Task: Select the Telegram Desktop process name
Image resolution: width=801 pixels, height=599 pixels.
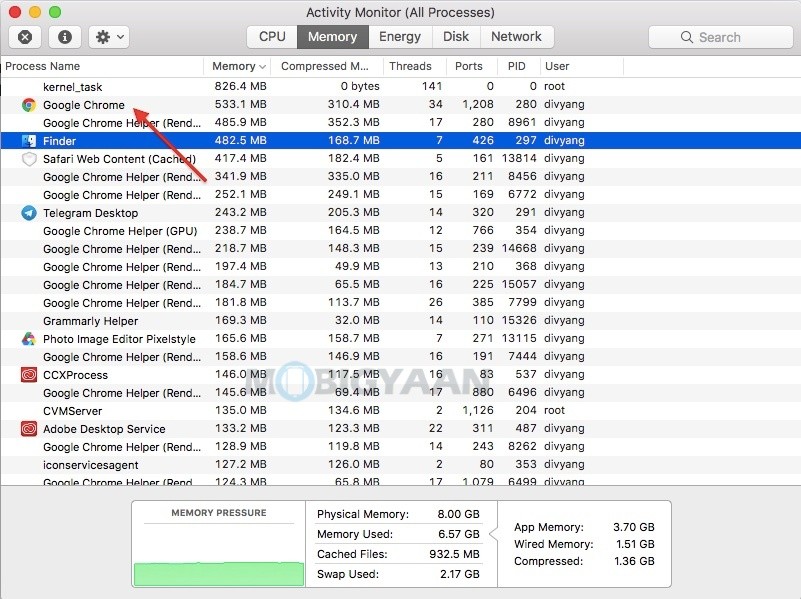Action: click(x=90, y=213)
